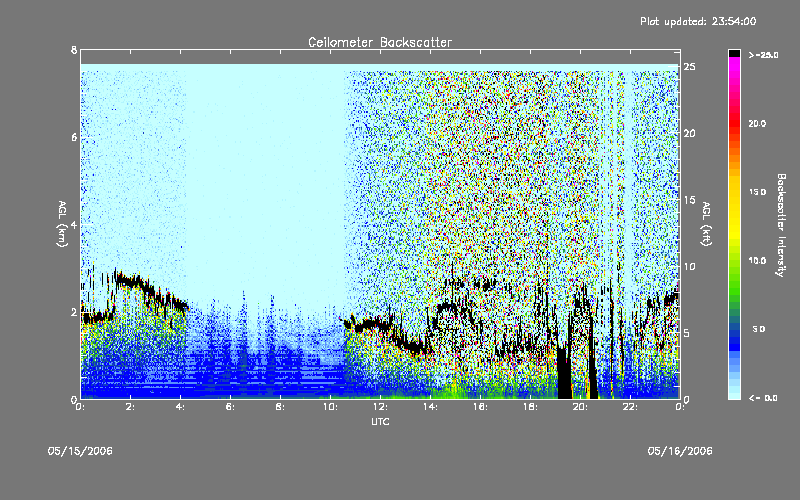
Task: Click the 25 kft tick on right axis
Action: point(690,67)
